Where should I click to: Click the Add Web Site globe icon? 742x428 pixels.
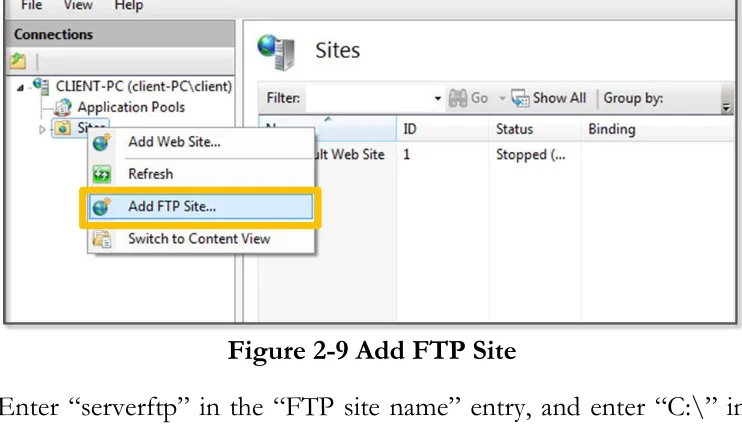coord(102,142)
